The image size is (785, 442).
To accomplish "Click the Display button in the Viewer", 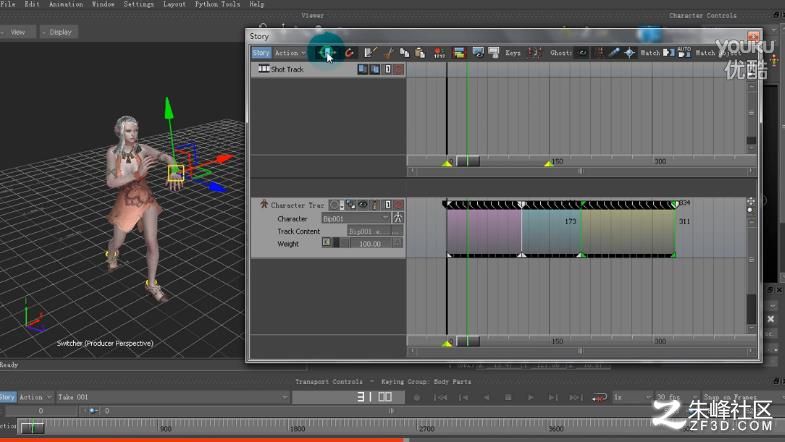I will pyautogui.click(x=59, y=32).
